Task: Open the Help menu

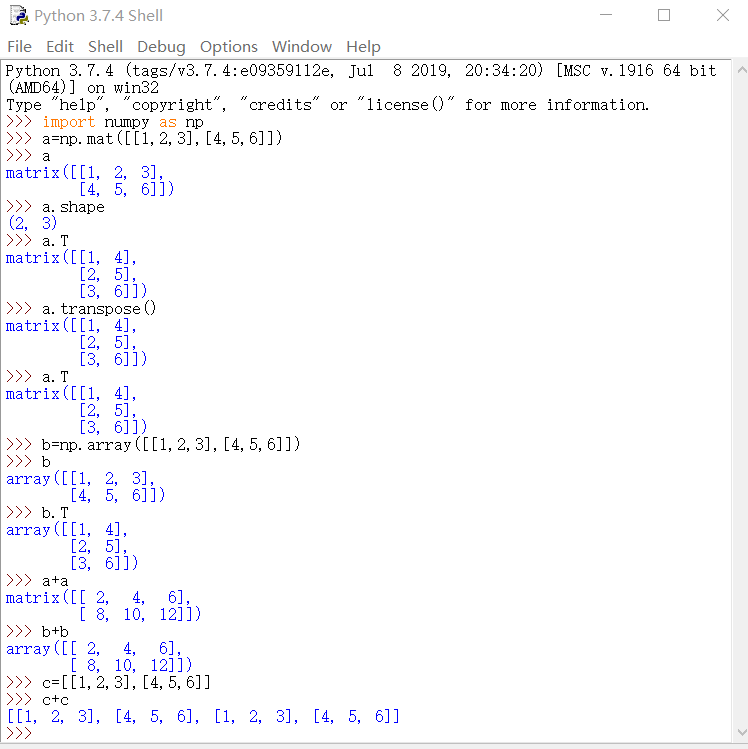Action: (x=363, y=46)
